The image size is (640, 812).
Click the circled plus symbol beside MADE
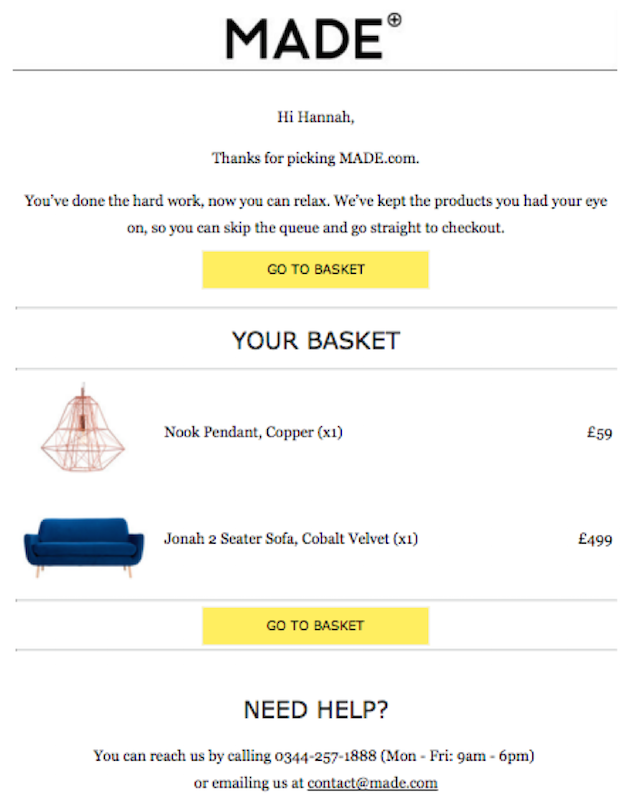(393, 20)
